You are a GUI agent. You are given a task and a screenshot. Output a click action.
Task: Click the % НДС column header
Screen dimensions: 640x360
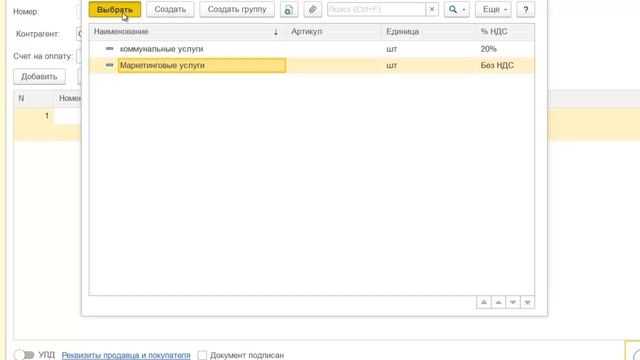click(505, 32)
